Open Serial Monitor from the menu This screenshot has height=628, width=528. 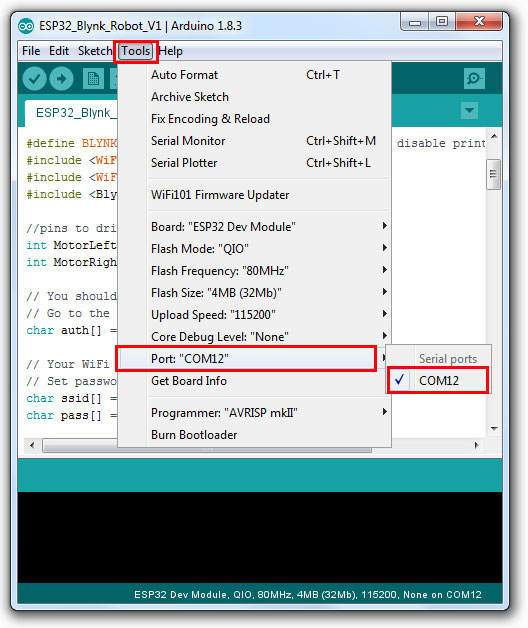tap(254, 141)
